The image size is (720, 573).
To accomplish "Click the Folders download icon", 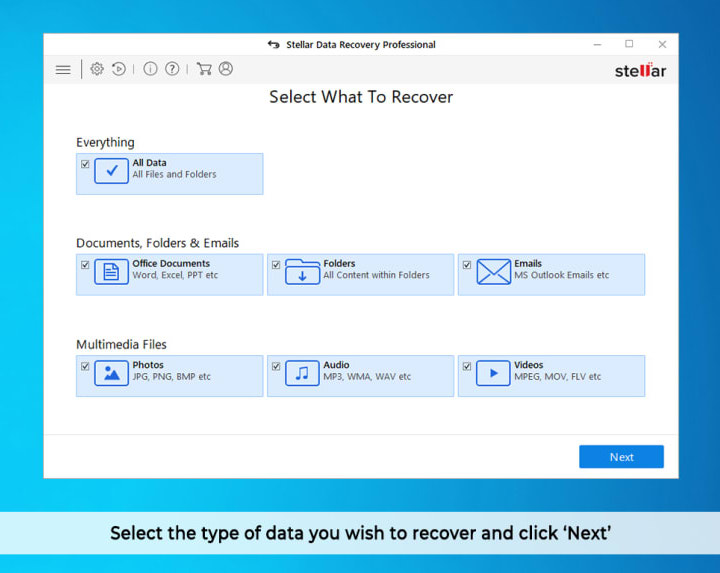I will click(302, 272).
